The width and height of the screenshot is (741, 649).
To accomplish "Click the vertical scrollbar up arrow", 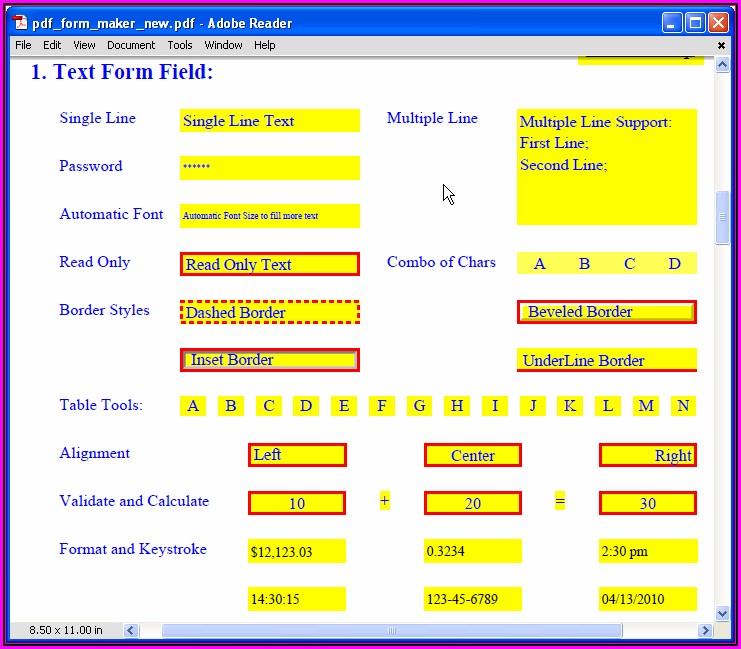I will tap(723, 64).
